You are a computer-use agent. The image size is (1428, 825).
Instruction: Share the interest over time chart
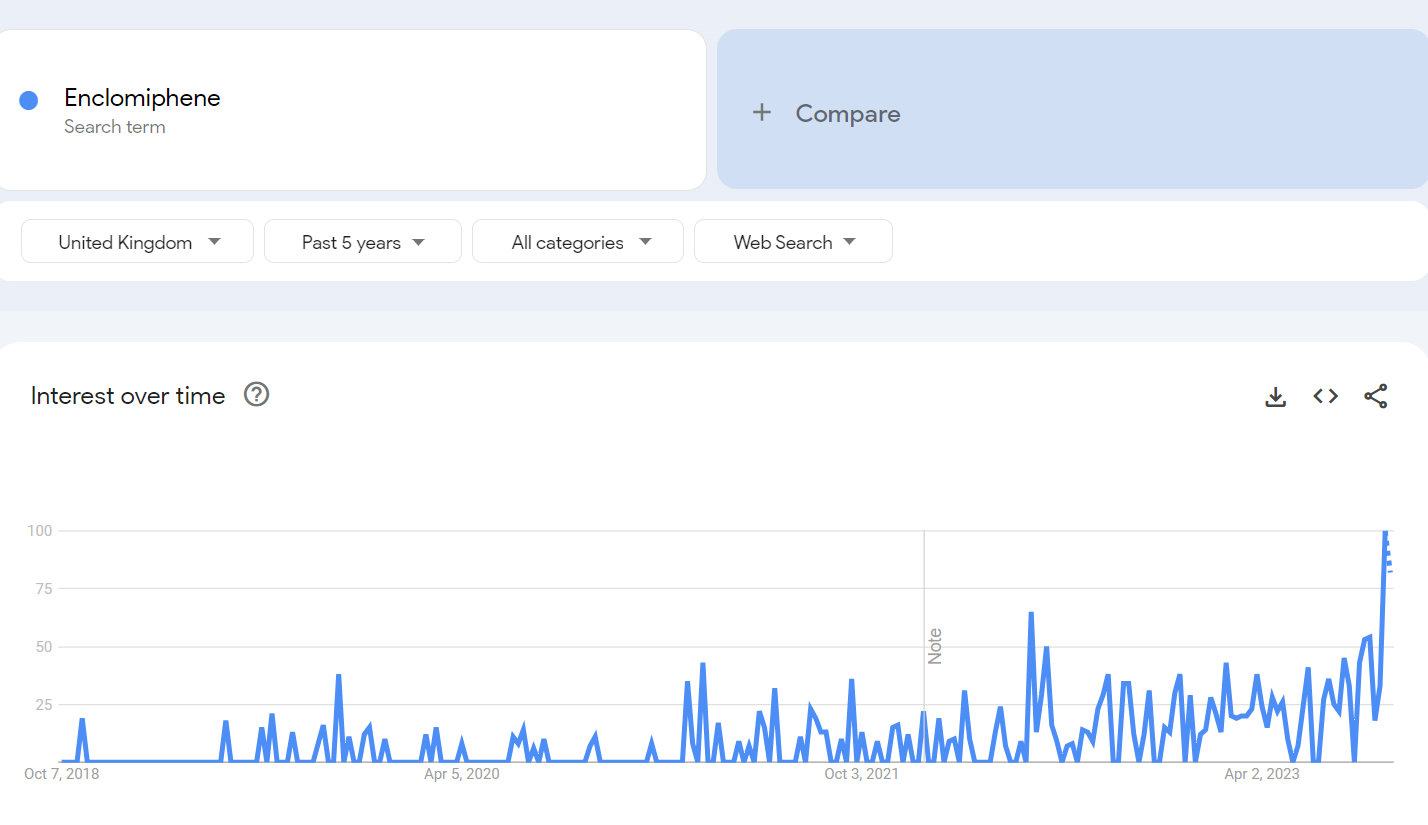point(1376,396)
